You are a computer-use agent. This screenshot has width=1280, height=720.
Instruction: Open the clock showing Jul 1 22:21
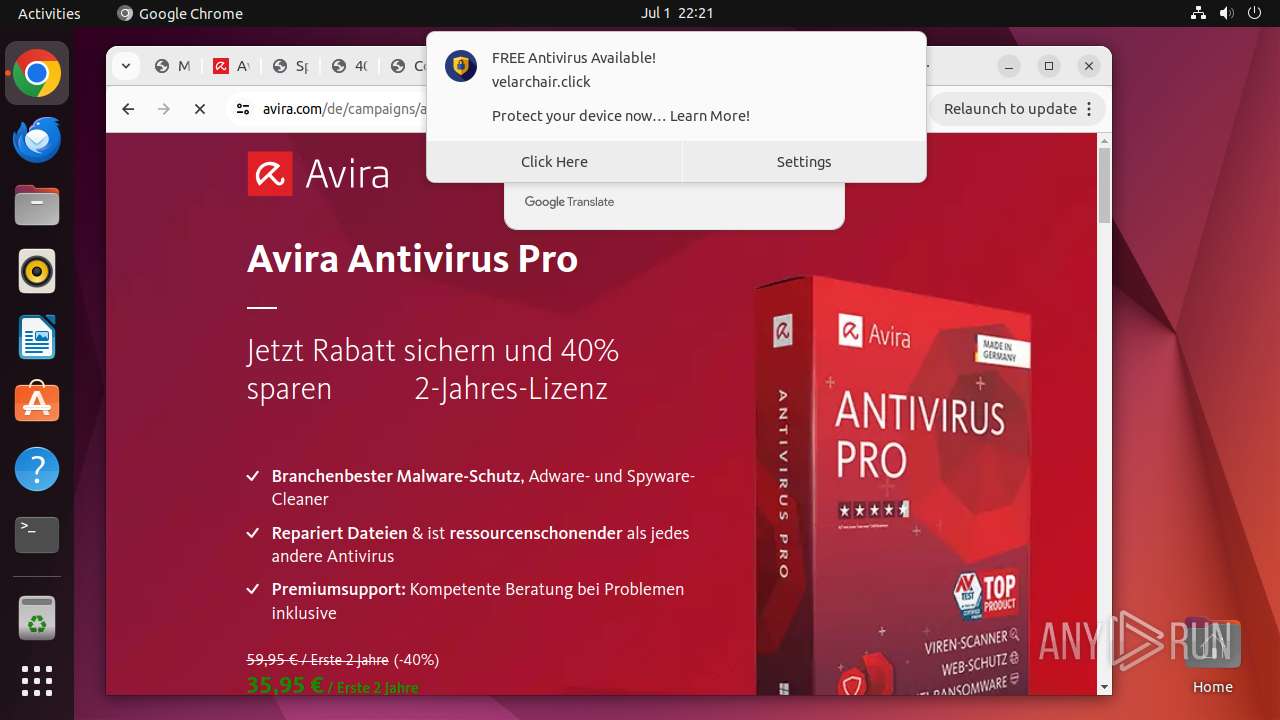tap(677, 13)
